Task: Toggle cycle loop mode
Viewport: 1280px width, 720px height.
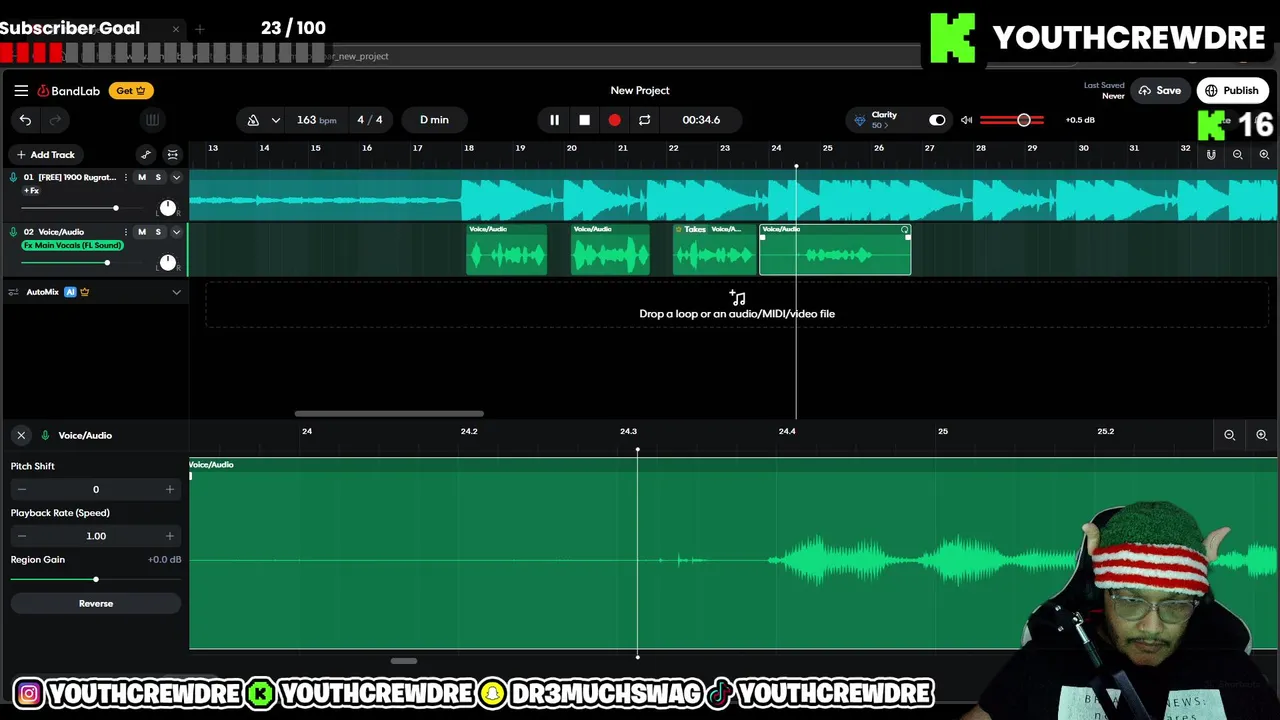Action: (644, 120)
